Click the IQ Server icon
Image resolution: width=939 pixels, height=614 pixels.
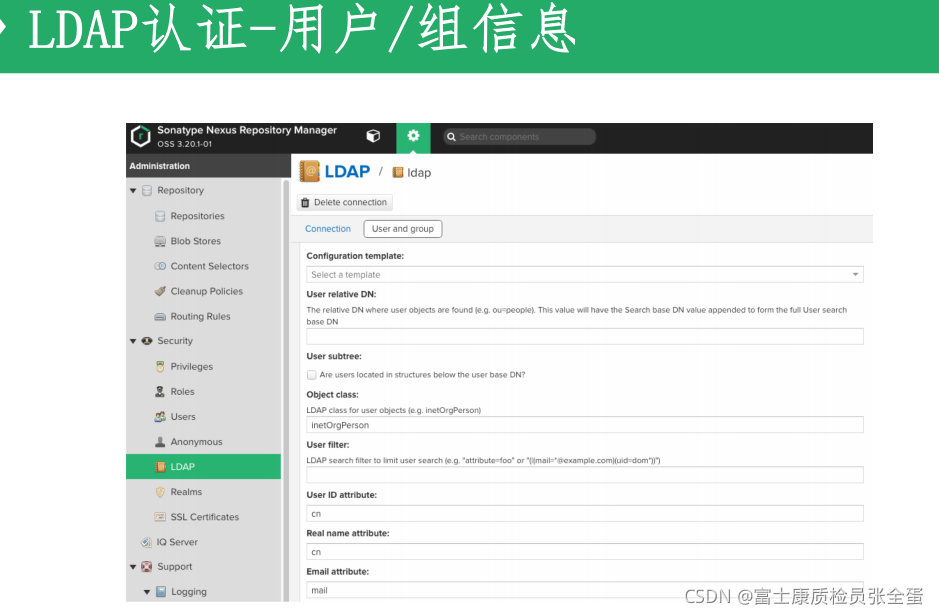[x=146, y=542]
